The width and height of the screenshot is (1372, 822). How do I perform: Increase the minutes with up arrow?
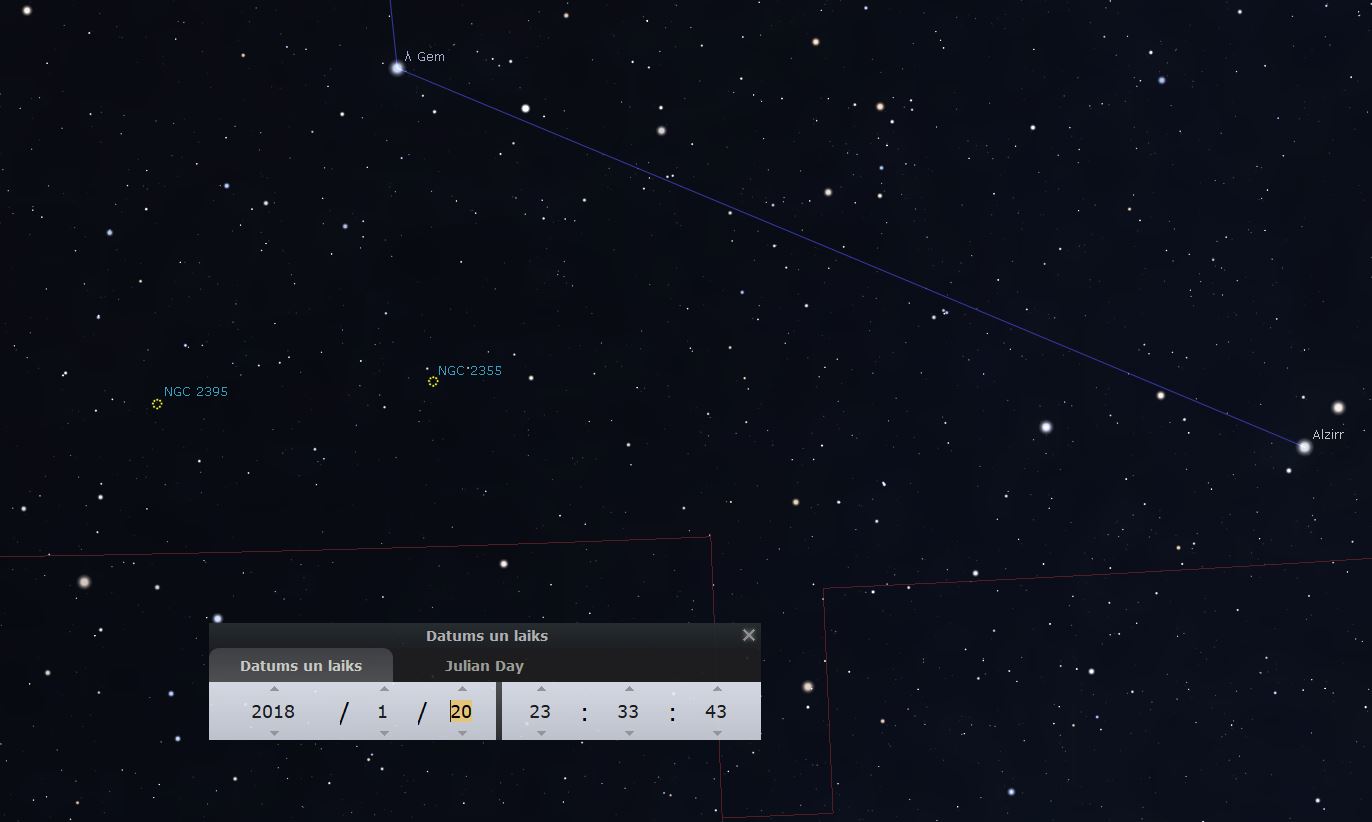click(x=629, y=689)
